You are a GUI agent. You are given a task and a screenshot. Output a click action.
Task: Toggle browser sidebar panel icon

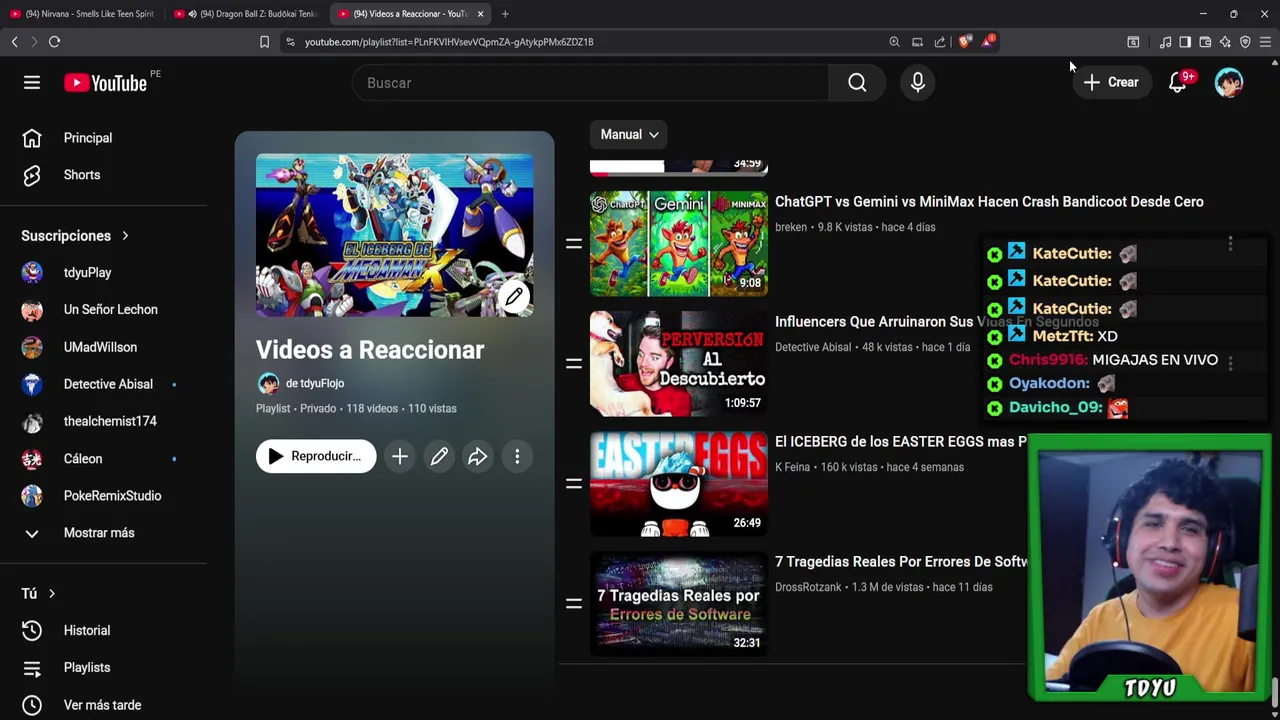tap(1185, 42)
